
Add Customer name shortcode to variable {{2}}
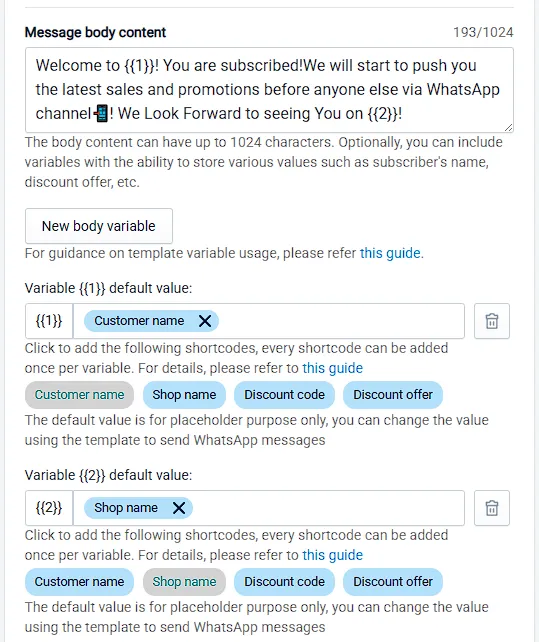[x=79, y=582]
